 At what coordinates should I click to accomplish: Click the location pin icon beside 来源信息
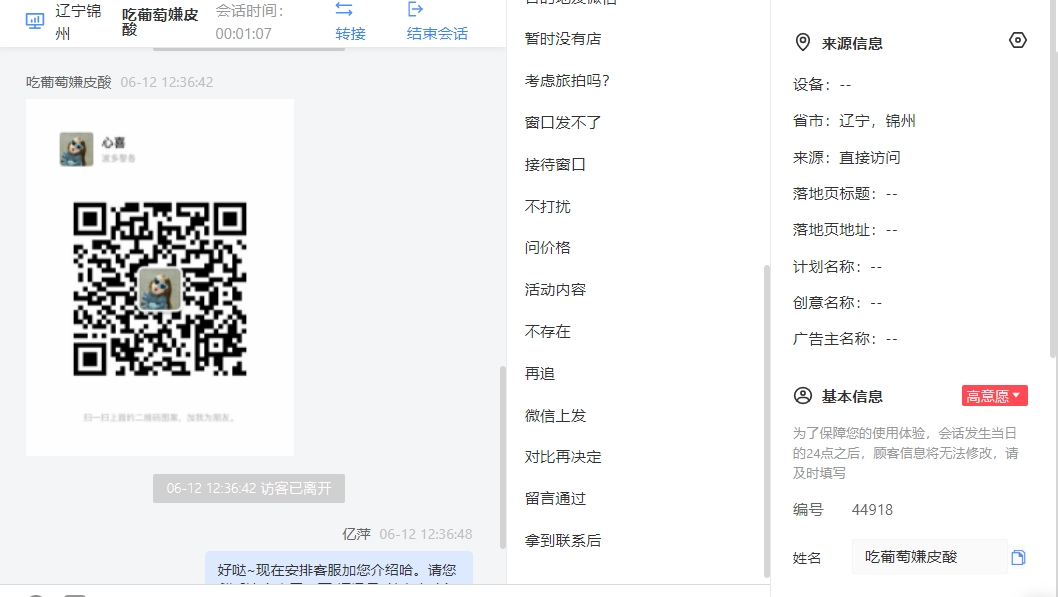click(802, 42)
